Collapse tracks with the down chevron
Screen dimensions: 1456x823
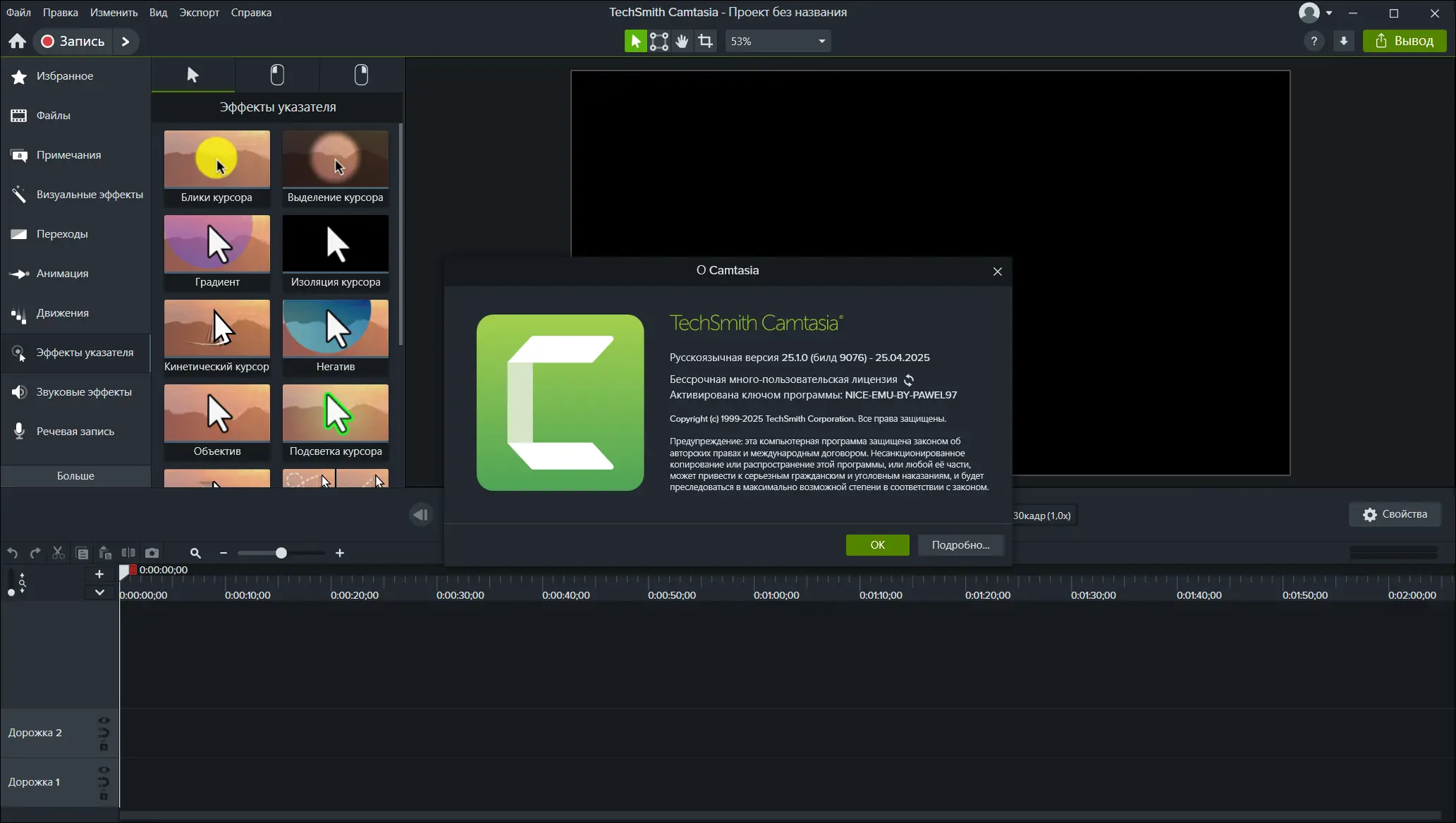click(99, 592)
